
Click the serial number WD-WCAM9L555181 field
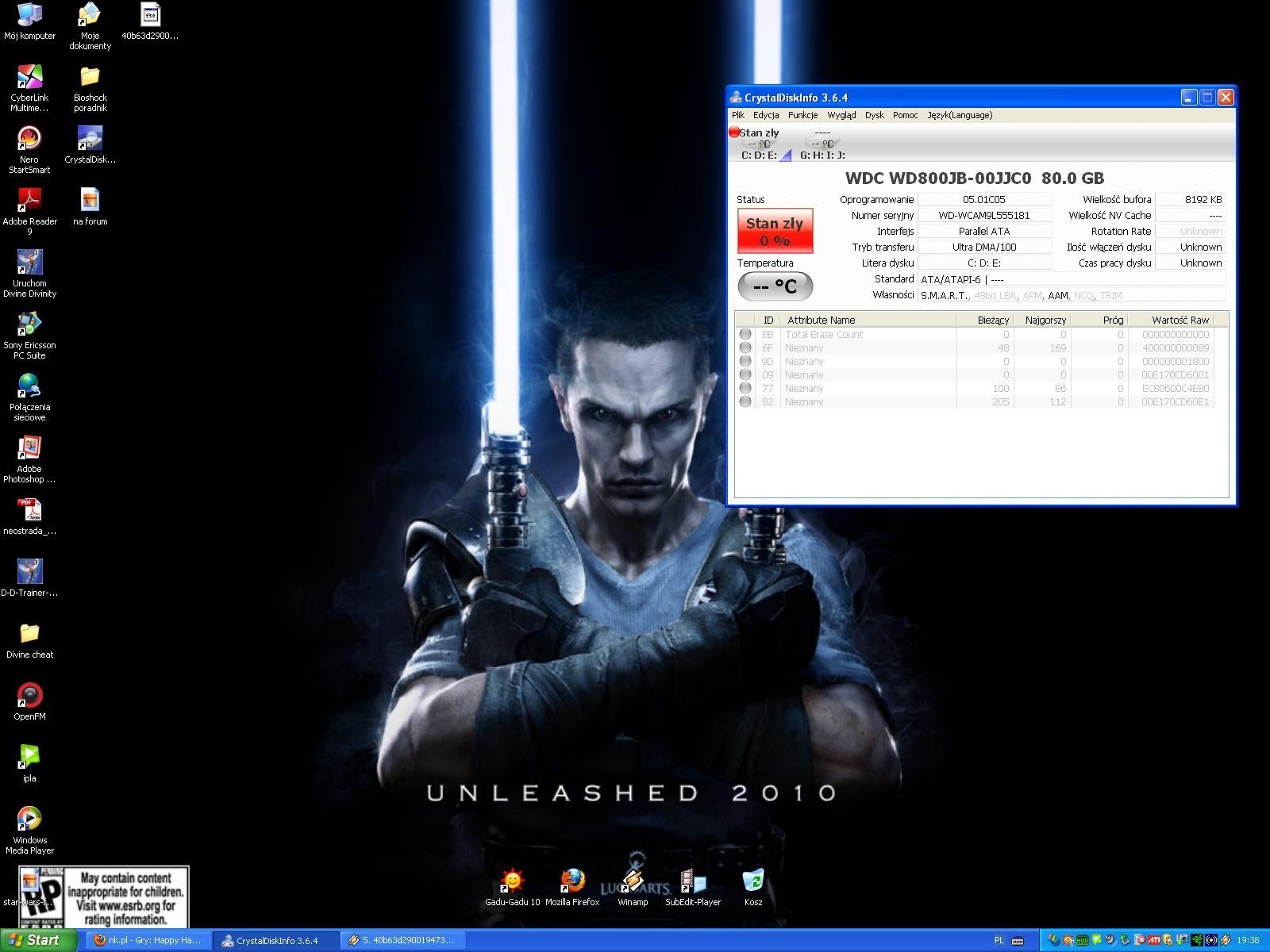click(x=984, y=215)
